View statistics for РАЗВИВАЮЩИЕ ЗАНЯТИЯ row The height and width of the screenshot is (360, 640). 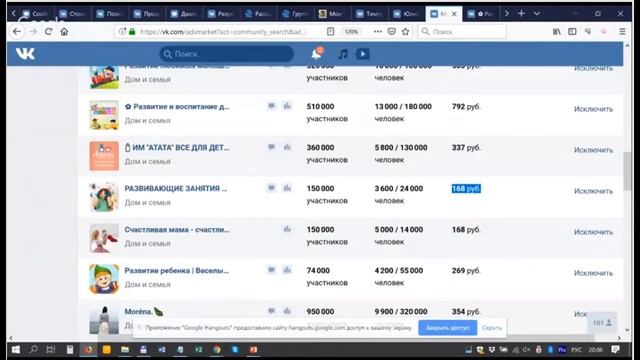pyautogui.click(x=287, y=188)
